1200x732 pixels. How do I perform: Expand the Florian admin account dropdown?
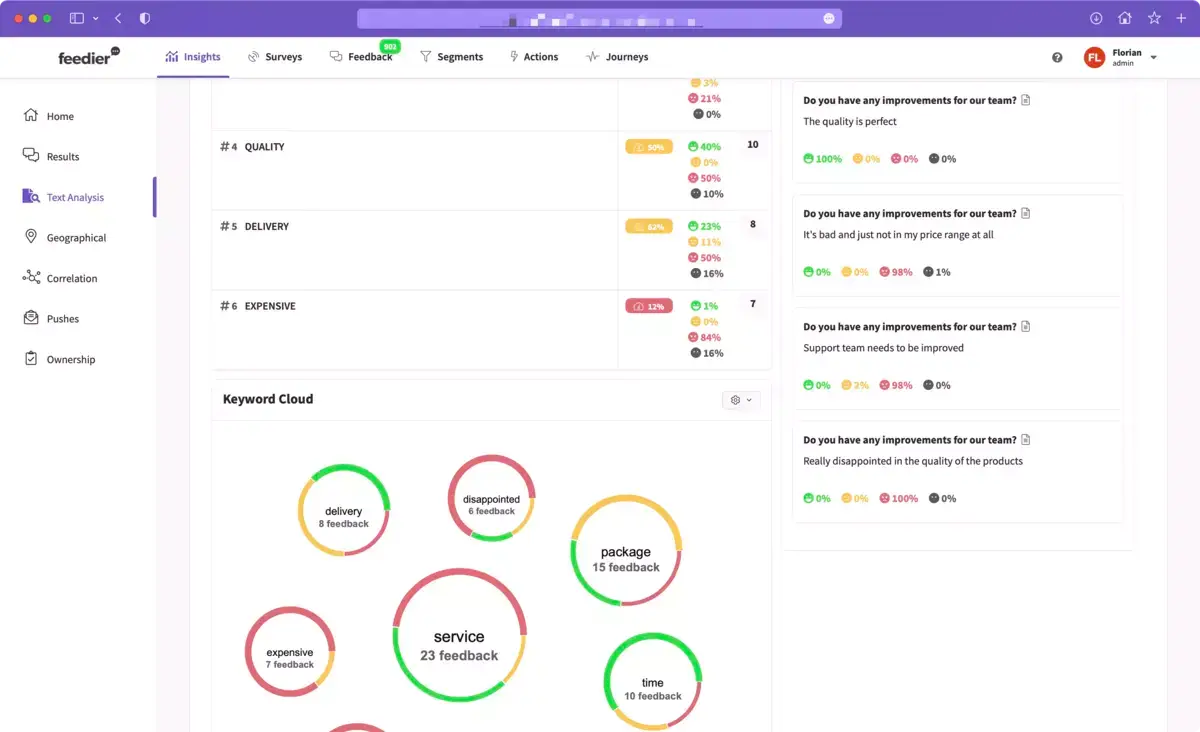click(1153, 58)
